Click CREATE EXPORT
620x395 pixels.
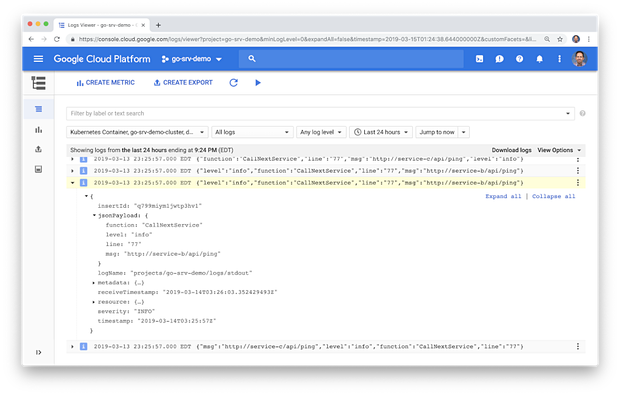pos(183,83)
